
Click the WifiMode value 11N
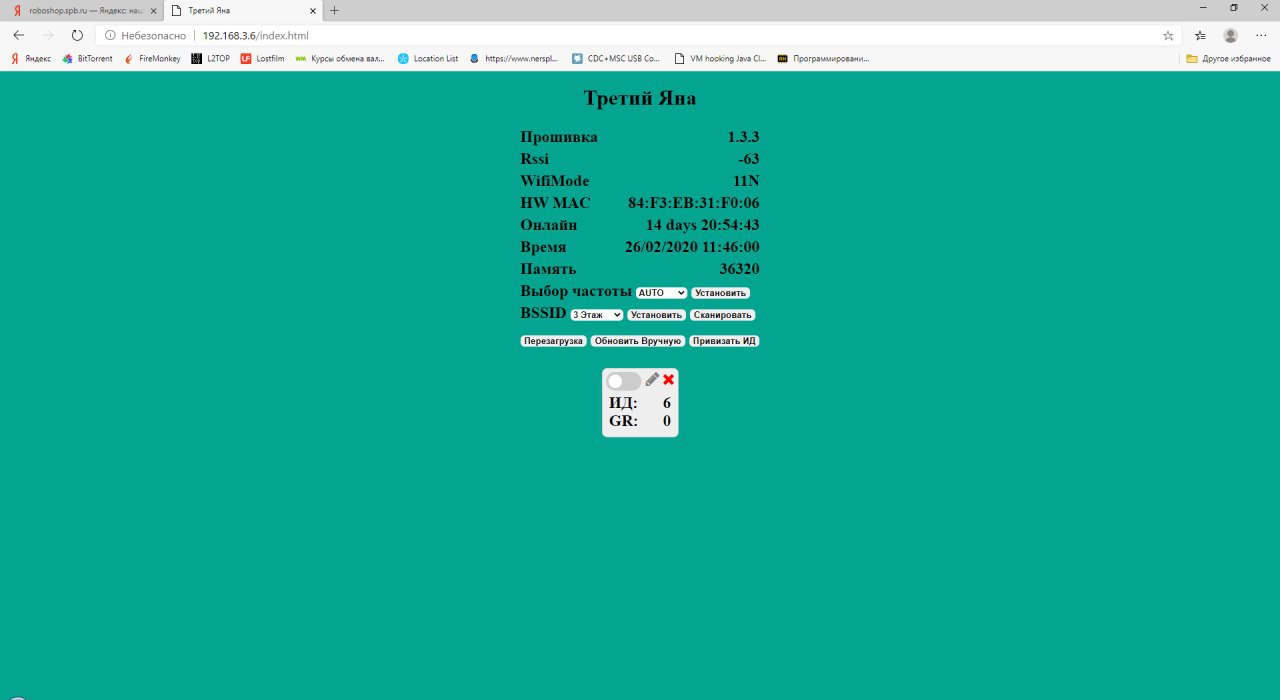746,181
